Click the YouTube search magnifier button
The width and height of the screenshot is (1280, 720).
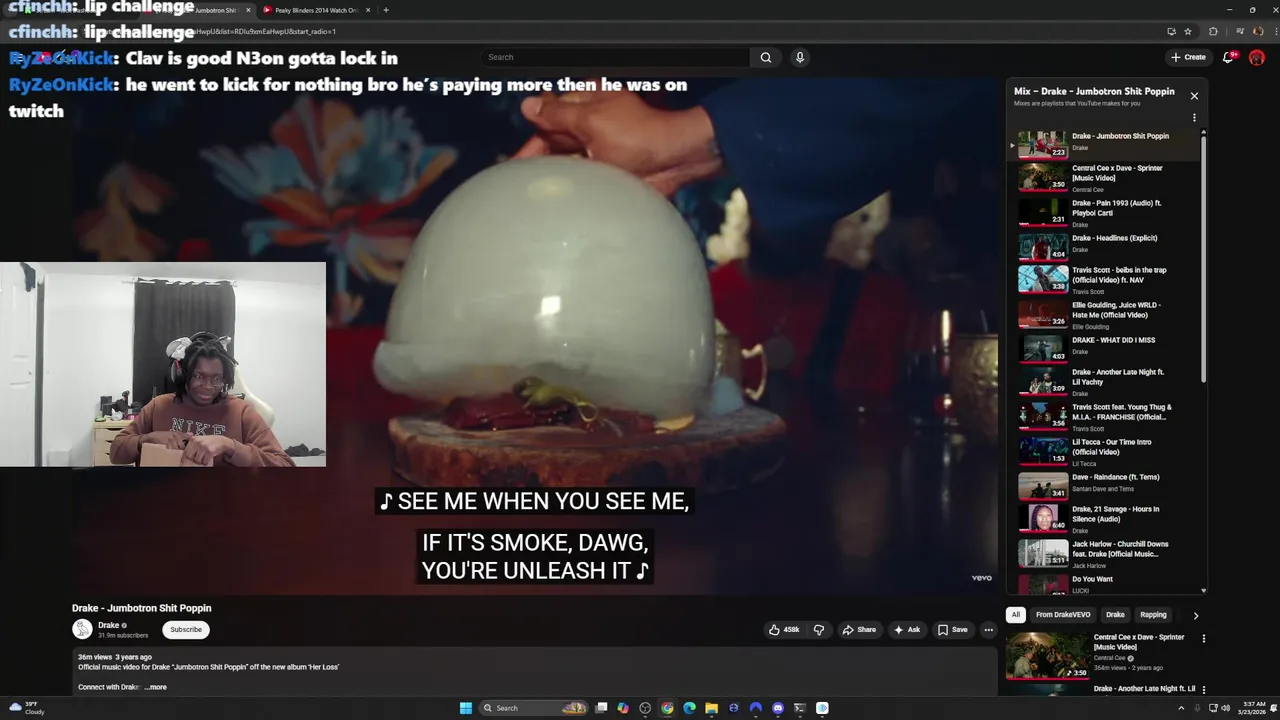point(766,57)
